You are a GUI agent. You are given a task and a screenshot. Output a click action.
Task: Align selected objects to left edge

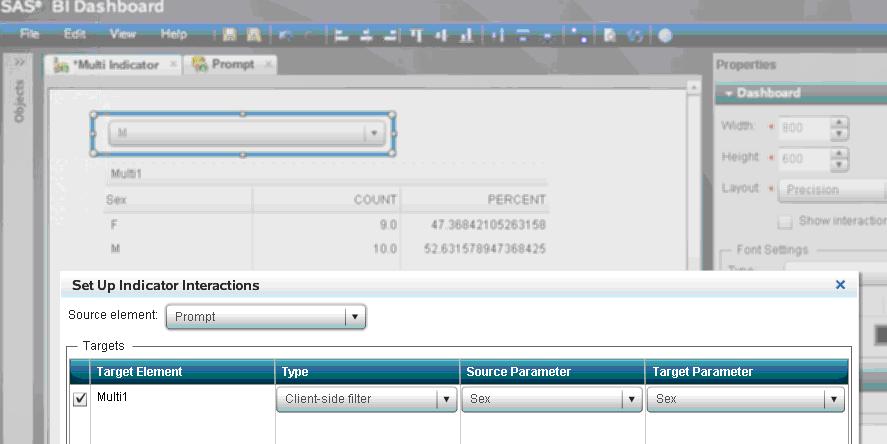341,36
